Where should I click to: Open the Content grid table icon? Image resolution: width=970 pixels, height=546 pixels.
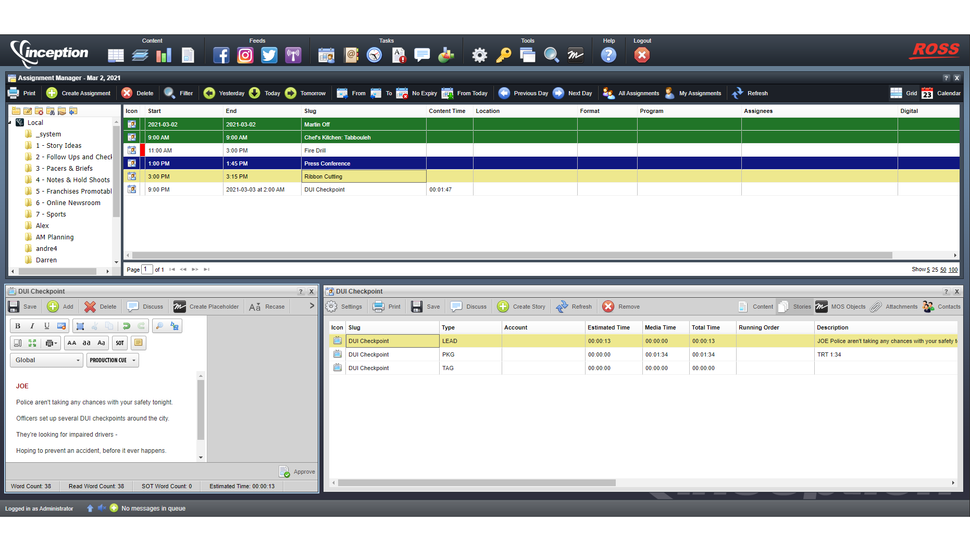tap(116, 55)
